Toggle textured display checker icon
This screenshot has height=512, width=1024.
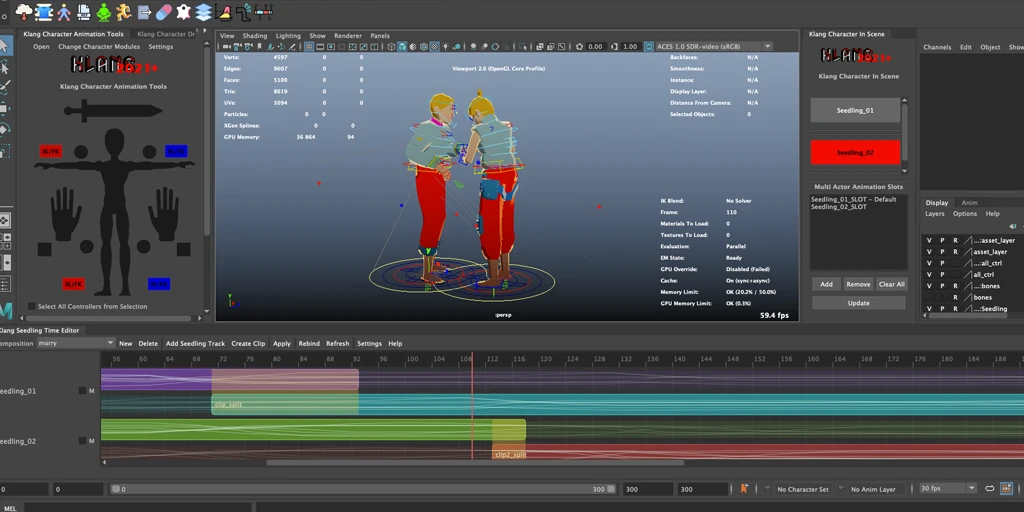[434, 46]
